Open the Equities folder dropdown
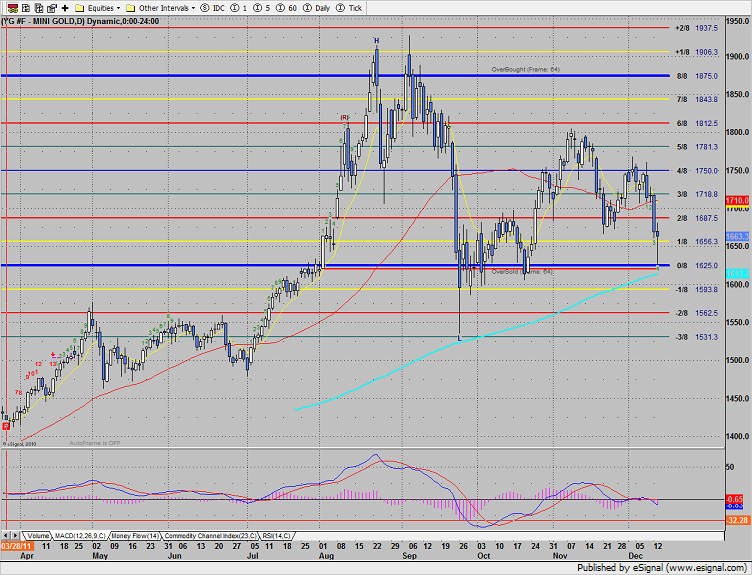 coord(98,8)
